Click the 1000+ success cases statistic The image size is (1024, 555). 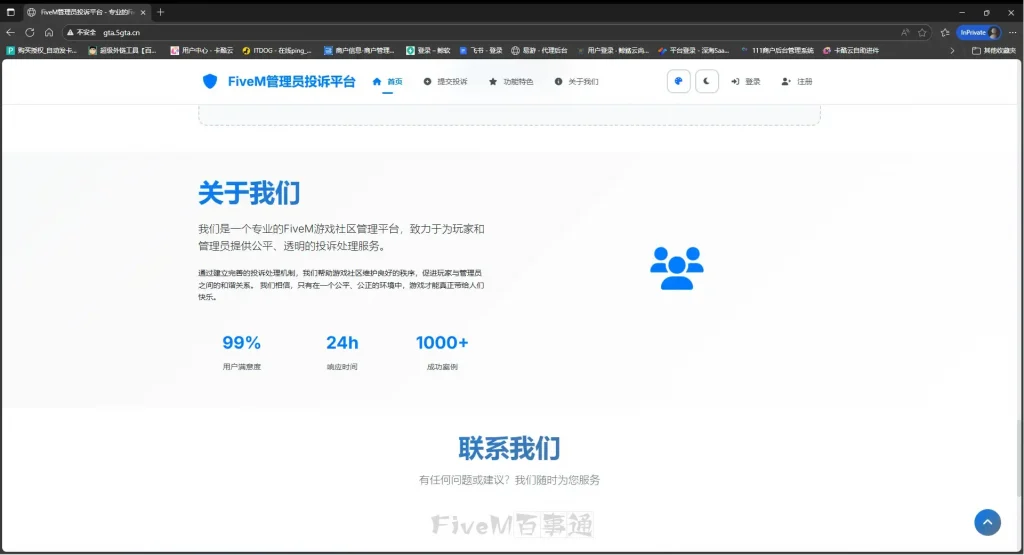point(442,343)
